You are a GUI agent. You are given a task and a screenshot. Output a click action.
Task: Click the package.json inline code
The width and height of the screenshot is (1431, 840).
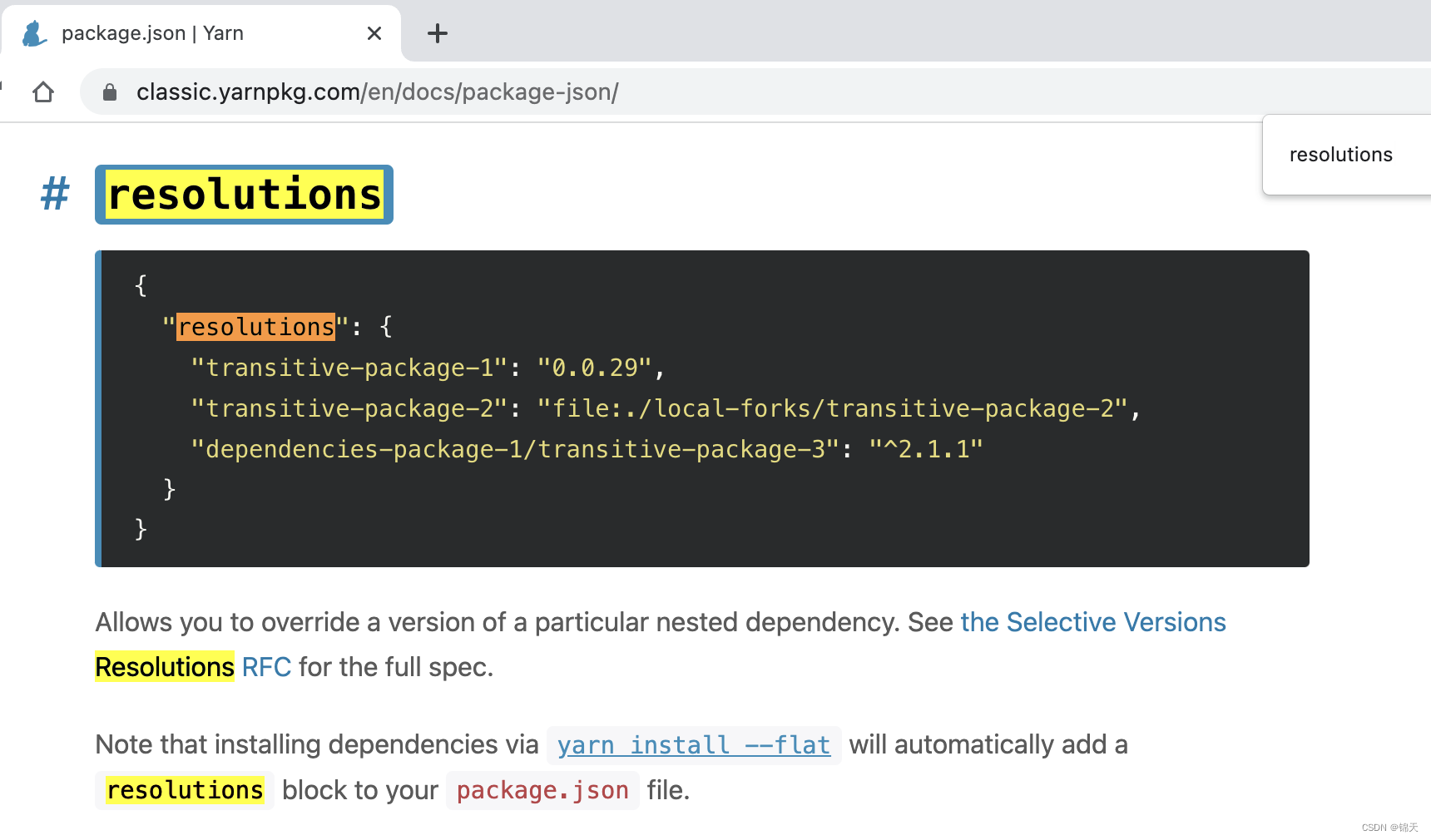542,790
